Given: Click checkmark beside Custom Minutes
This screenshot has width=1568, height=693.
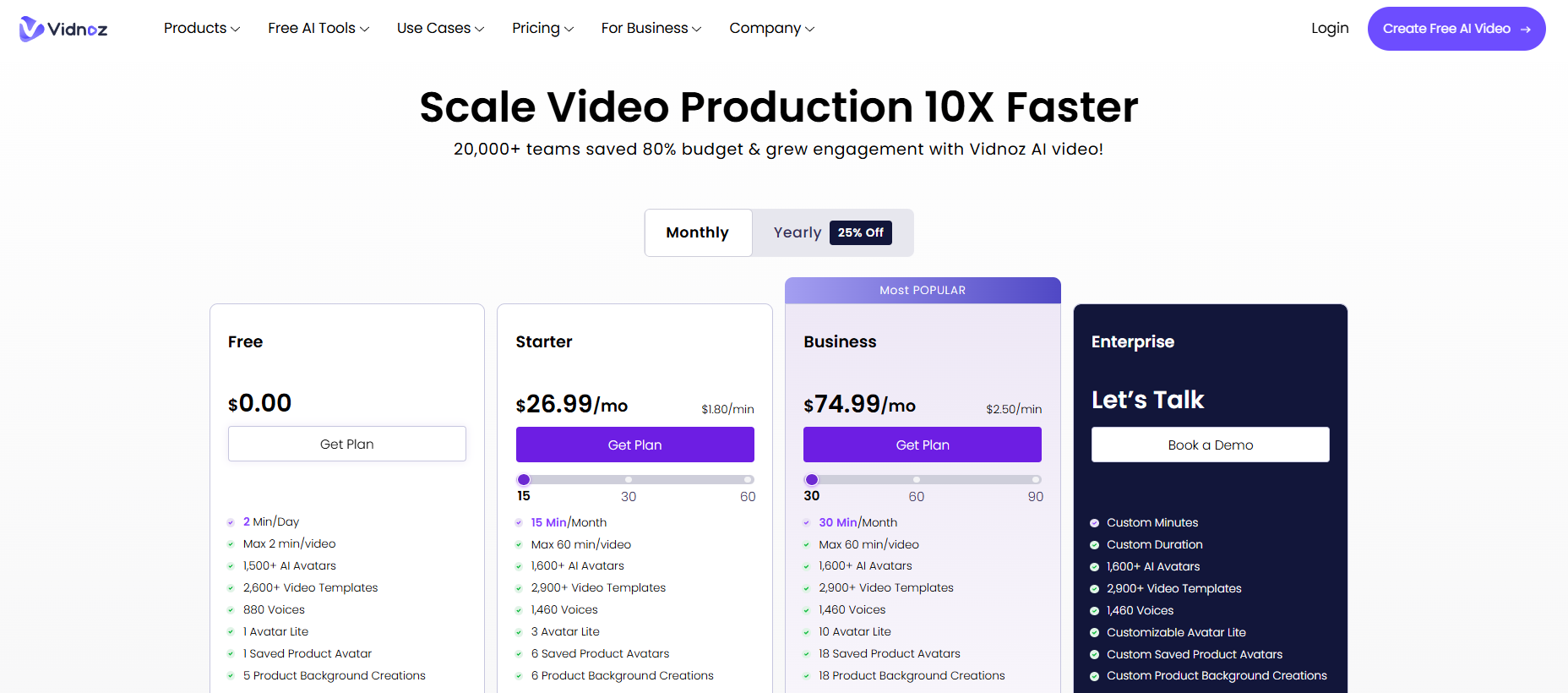Looking at the screenshot, I should [1095, 523].
